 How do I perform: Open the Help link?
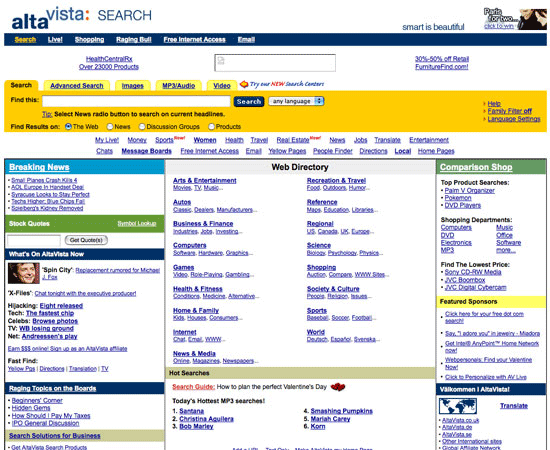(494, 103)
